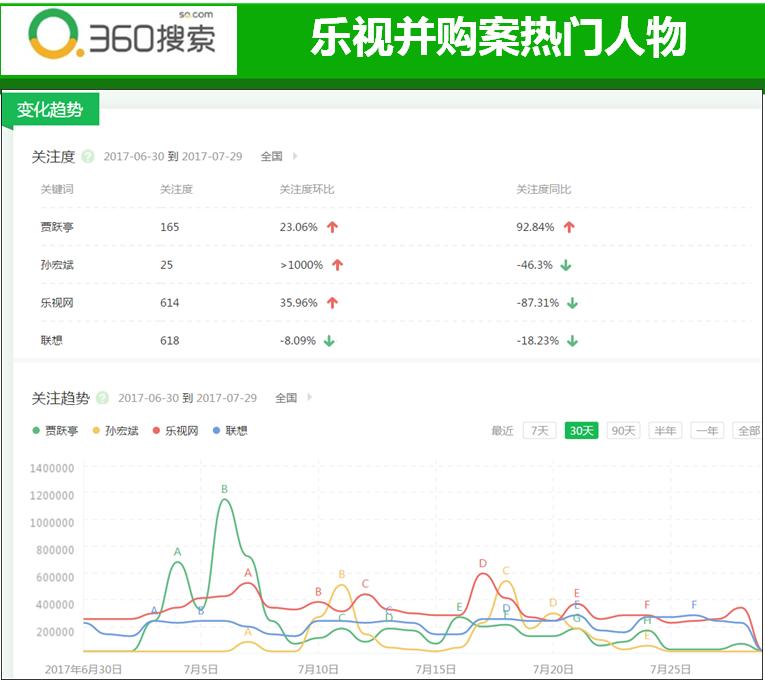The height and width of the screenshot is (681, 765).
Task: Click keyword 孙宏斌 in table
Action: click(x=57, y=265)
